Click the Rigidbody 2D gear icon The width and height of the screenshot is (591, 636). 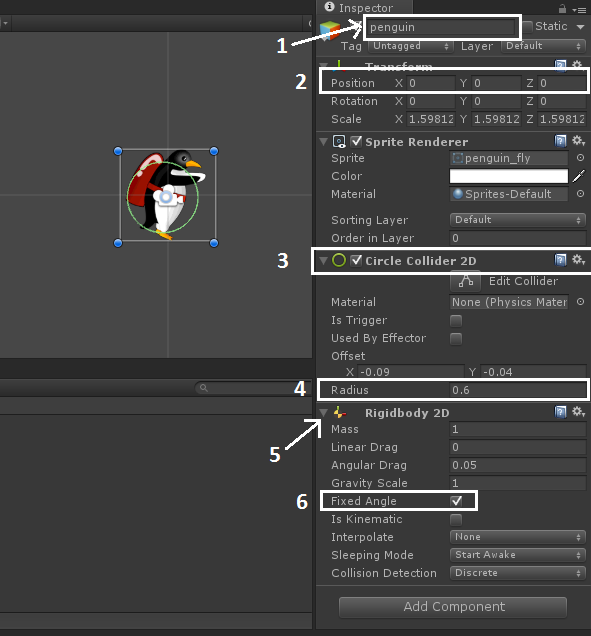[578, 412]
